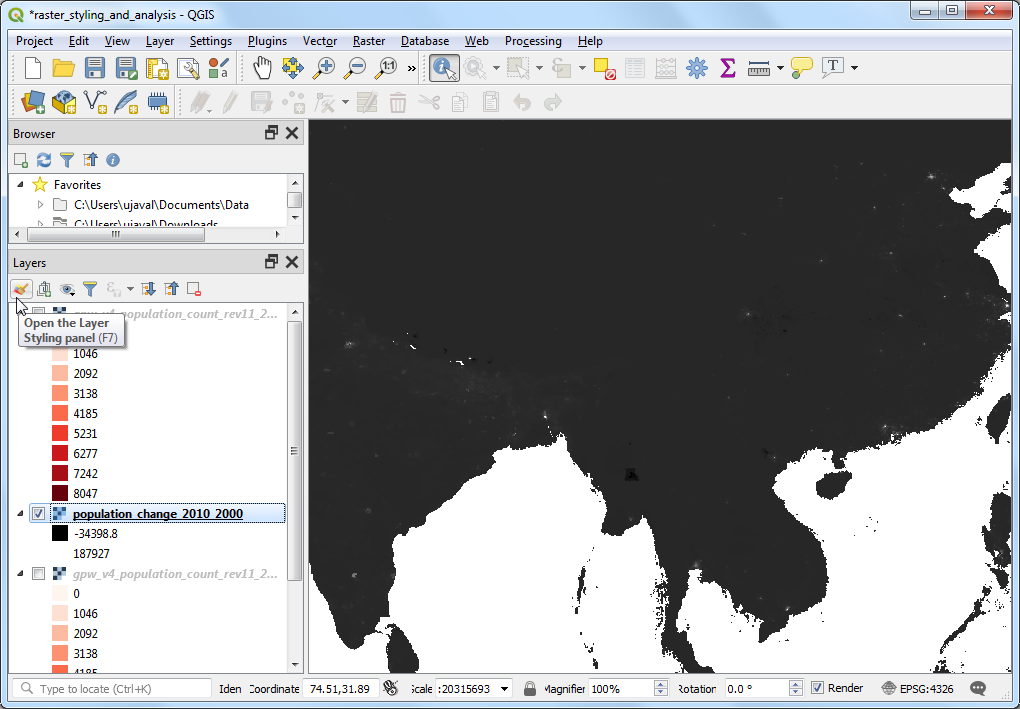The height and width of the screenshot is (709, 1020).
Task: Click the dark red 8047 color swatch
Action: pos(60,494)
